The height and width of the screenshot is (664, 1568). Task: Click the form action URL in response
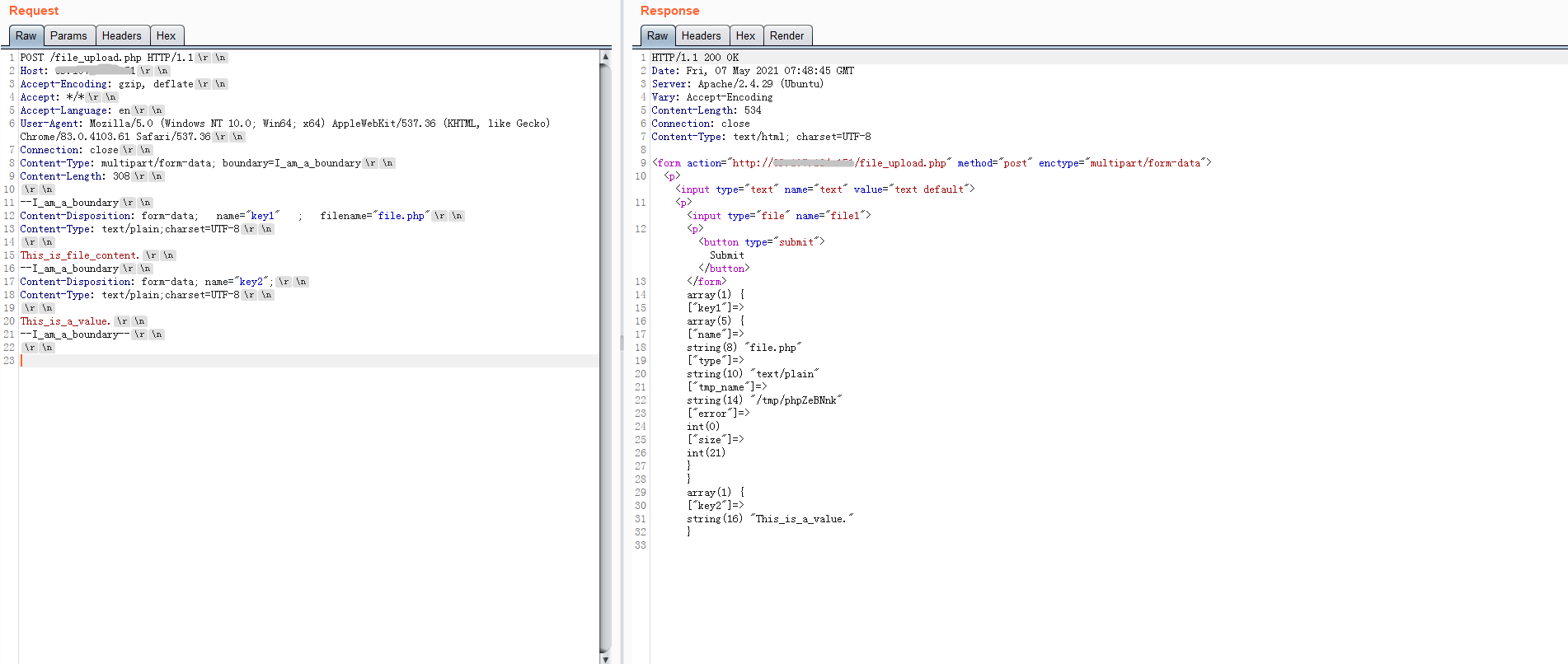pyautogui.click(x=839, y=163)
